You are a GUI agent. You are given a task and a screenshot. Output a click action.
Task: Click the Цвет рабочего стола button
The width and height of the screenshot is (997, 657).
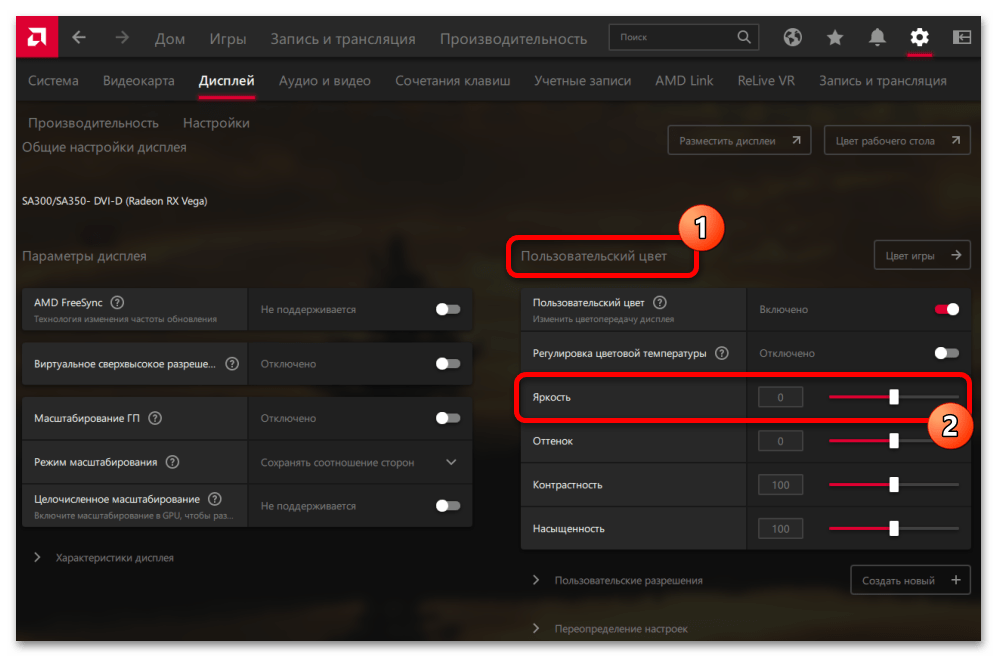pyautogui.click(x=896, y=141)
